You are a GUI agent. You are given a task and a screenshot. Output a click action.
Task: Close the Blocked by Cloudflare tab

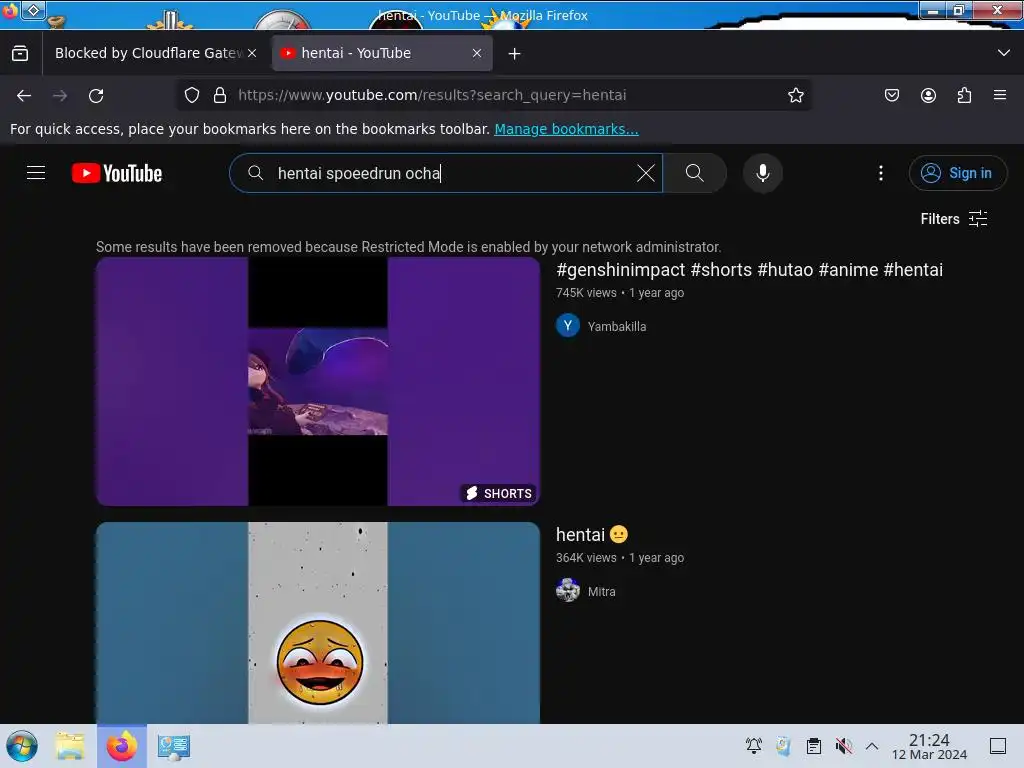pyautogui.click(x=252, y=54)
